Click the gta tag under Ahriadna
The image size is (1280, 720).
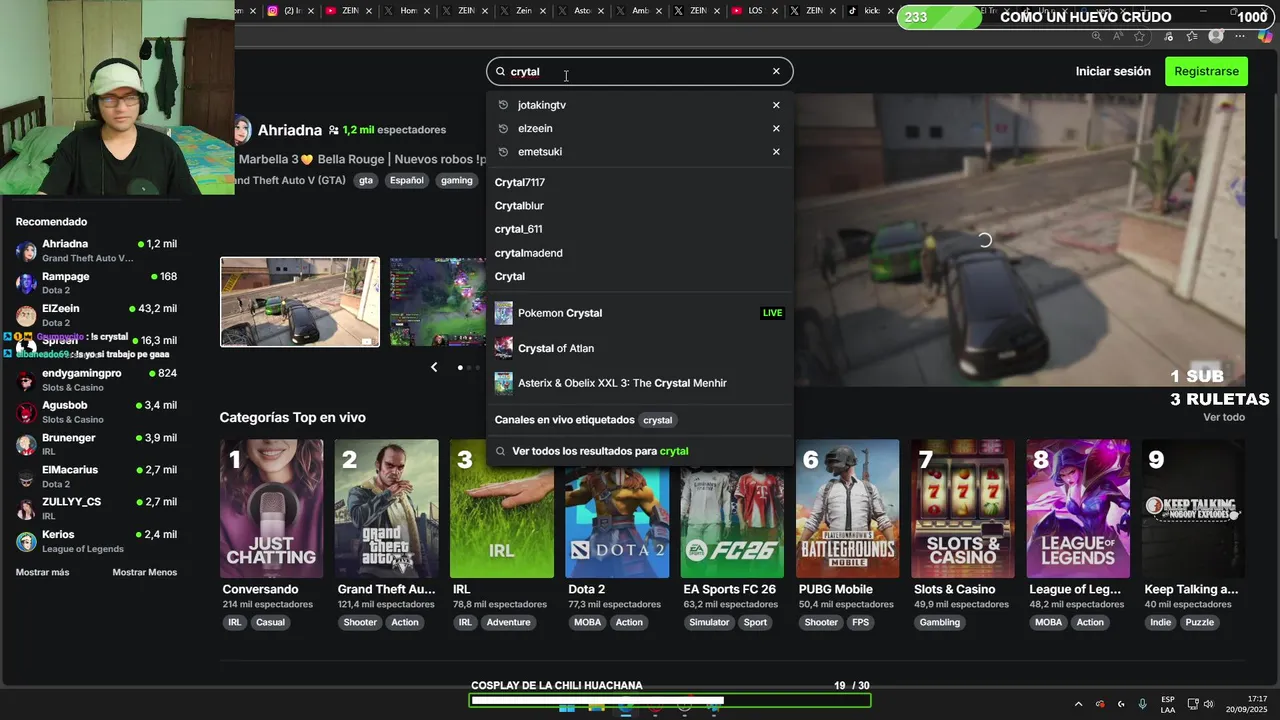(x=366, y=180)
